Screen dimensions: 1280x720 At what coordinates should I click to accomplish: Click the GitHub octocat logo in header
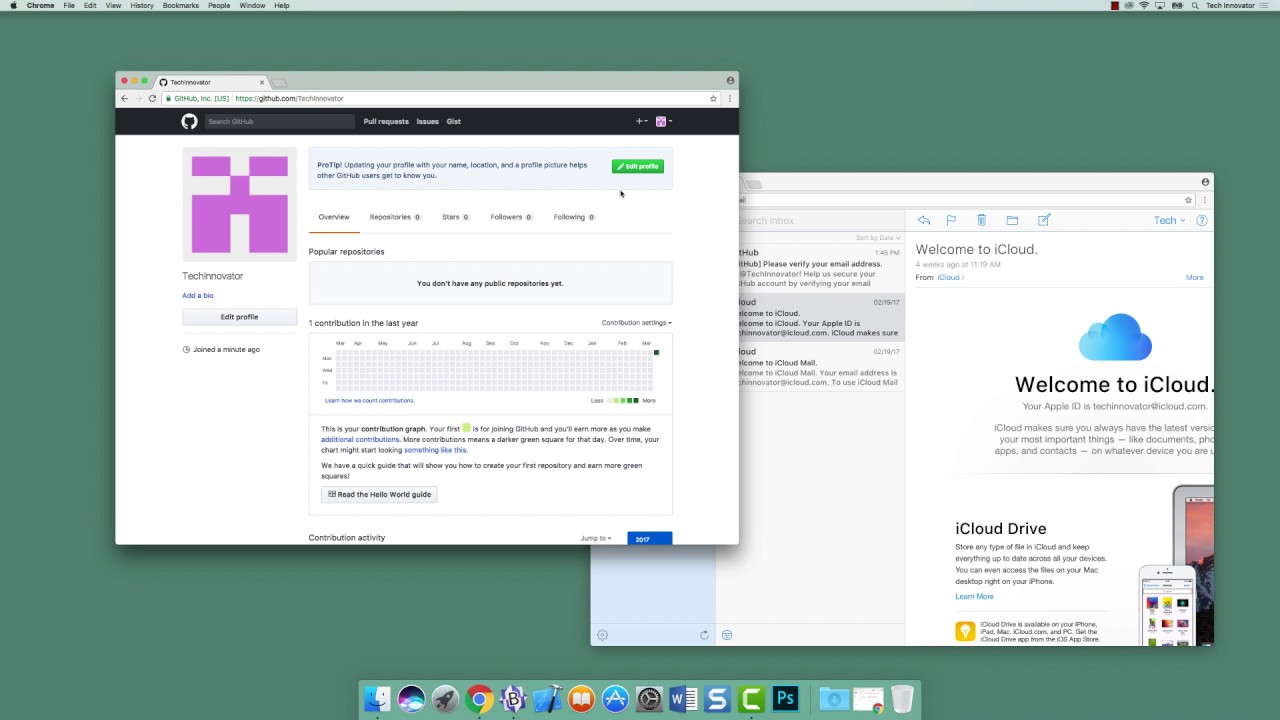click(189, 121)
